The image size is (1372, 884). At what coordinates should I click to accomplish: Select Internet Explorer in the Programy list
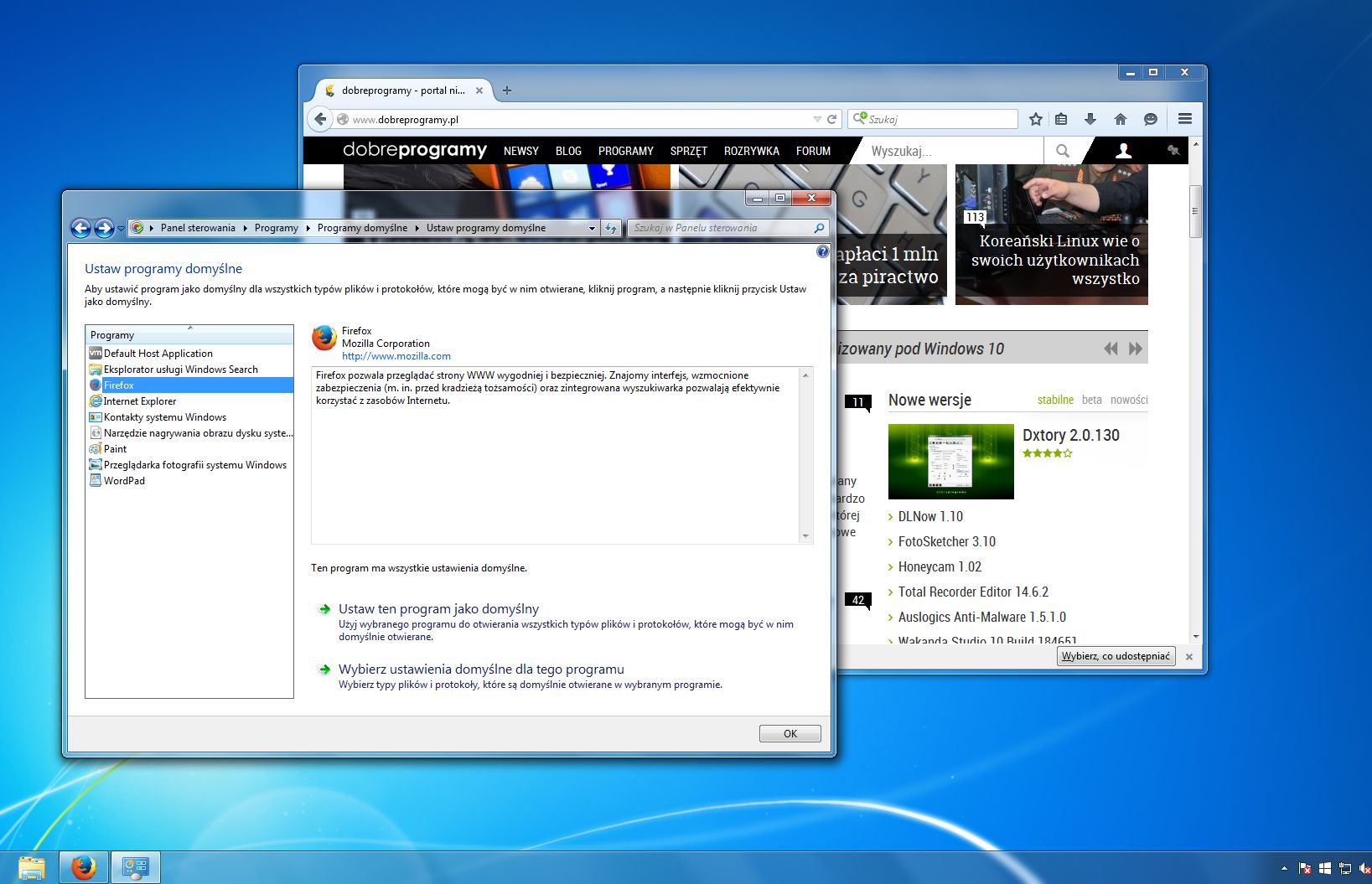[x=140, y=401]
